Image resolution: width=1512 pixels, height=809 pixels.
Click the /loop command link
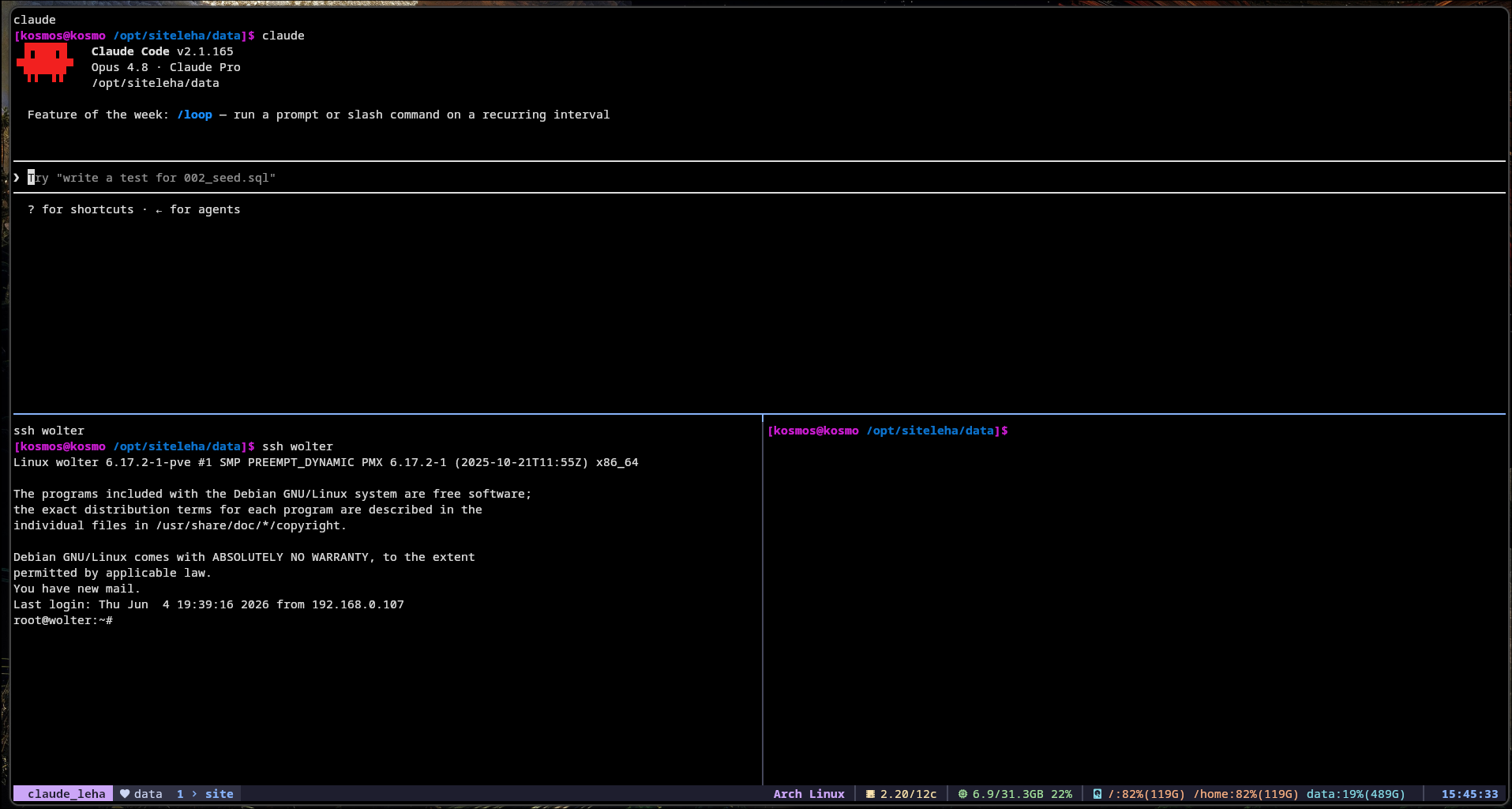194,115
